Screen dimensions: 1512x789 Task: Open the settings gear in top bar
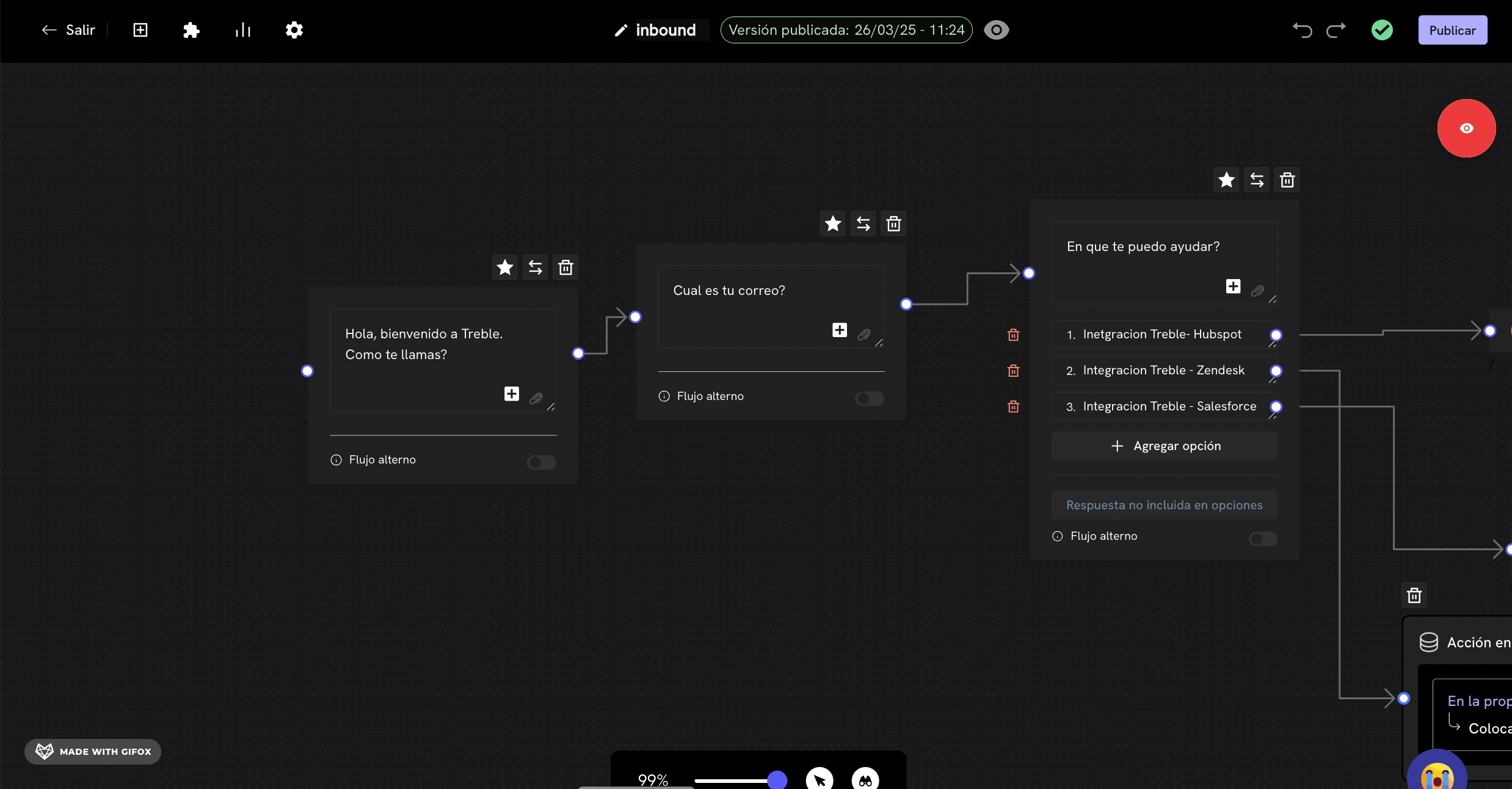pyautogui.click(x=294, y=30)
